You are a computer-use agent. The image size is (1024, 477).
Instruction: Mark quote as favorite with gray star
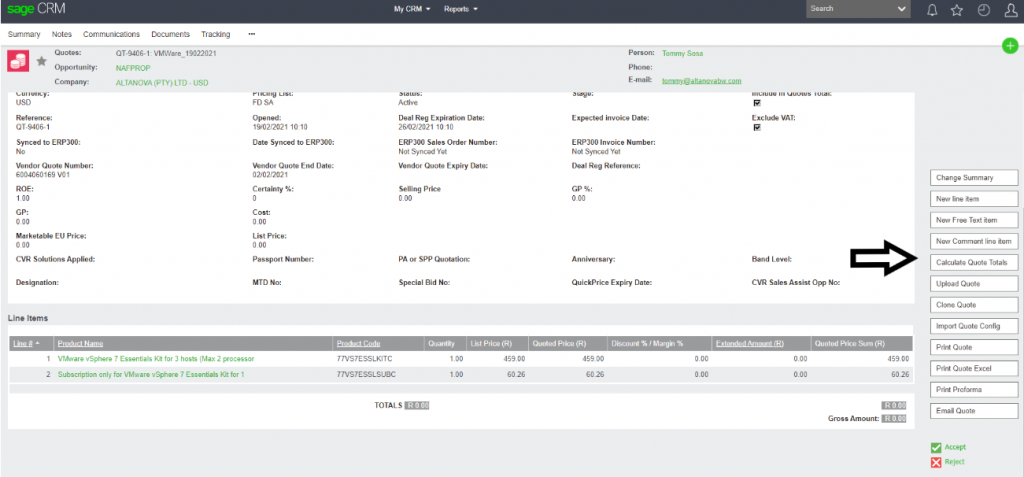pyautogui.click(x=42, y=61)
